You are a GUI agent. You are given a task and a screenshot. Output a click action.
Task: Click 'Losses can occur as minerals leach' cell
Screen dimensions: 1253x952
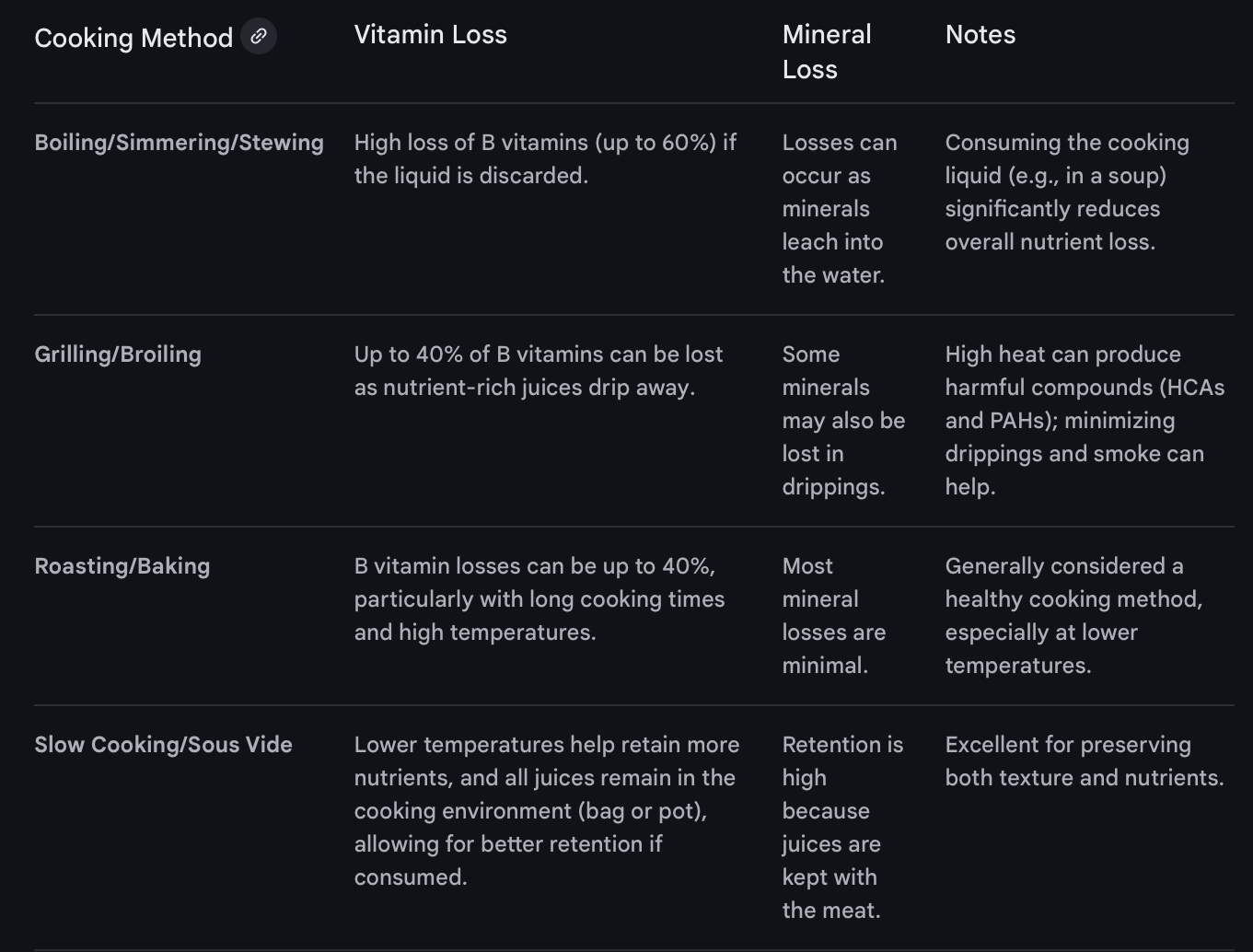(x=838, y=209)
